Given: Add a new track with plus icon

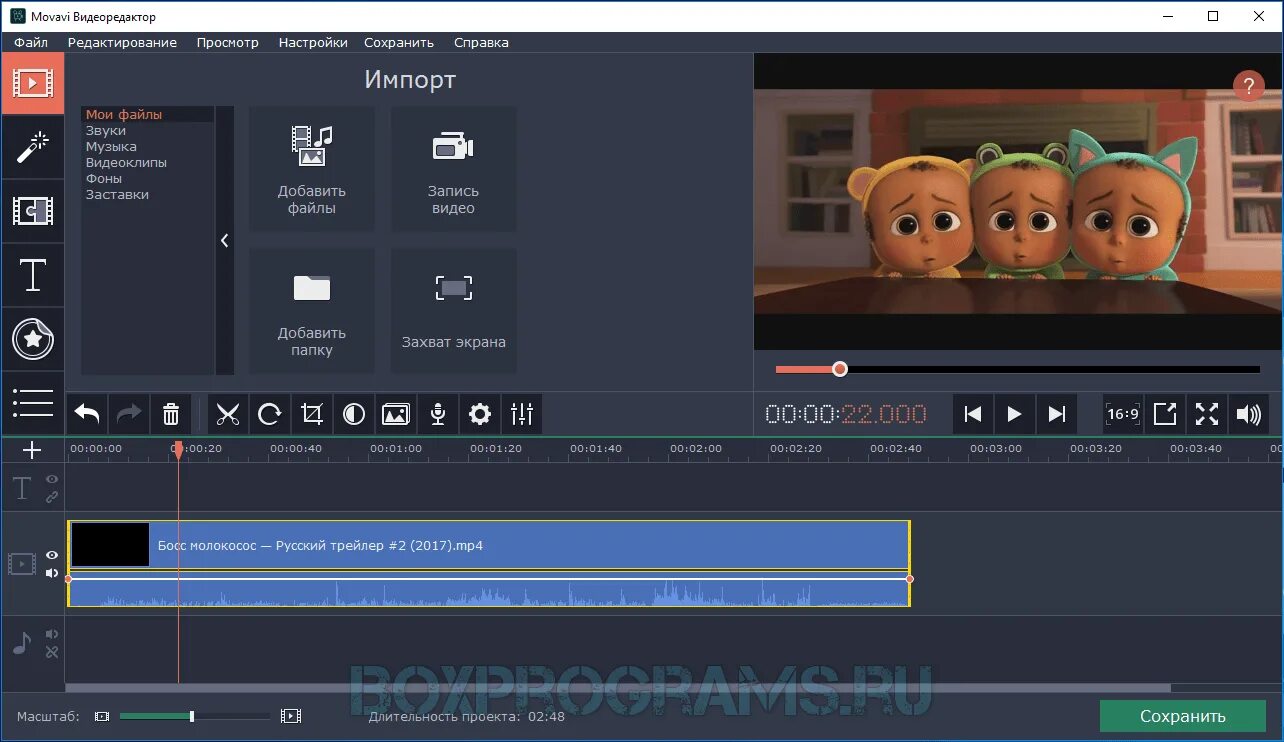Looking at the screenshot, I should (32, 450).
